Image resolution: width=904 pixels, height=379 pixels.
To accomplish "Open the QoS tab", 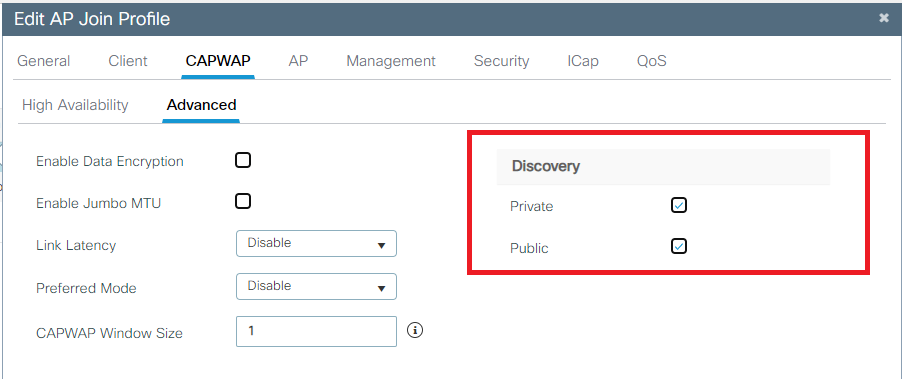I will (651, 61).
